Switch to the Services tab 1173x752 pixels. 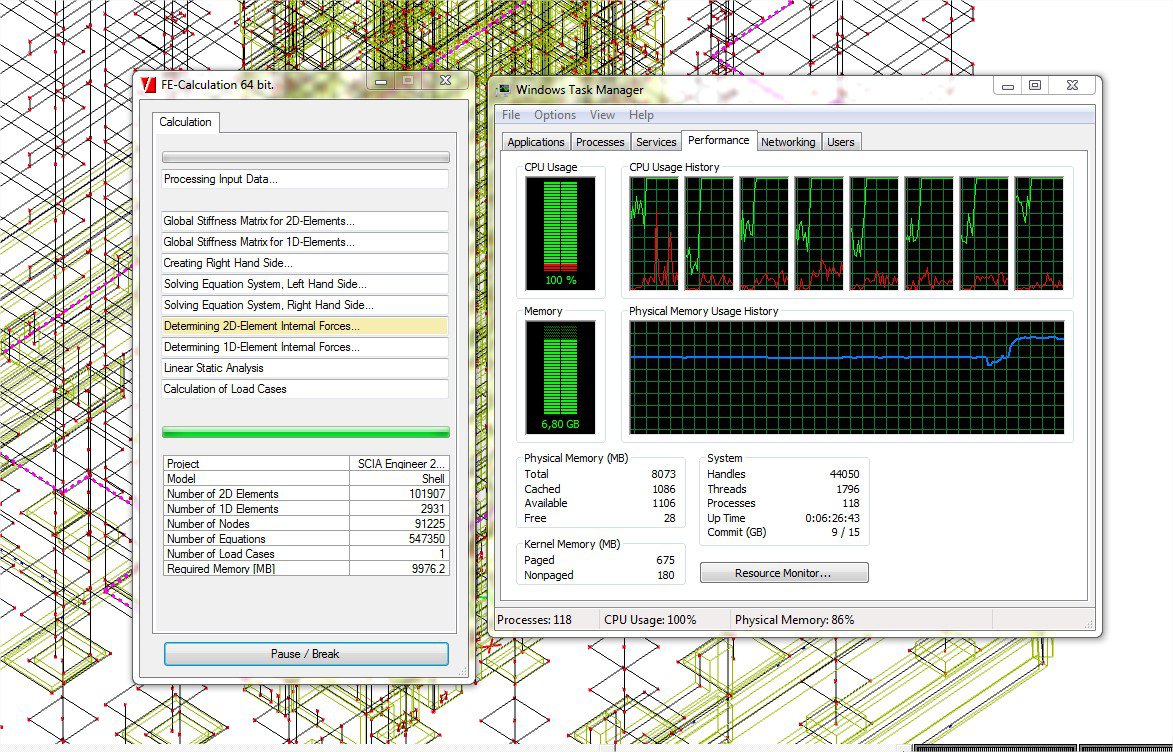click(656, 142)
